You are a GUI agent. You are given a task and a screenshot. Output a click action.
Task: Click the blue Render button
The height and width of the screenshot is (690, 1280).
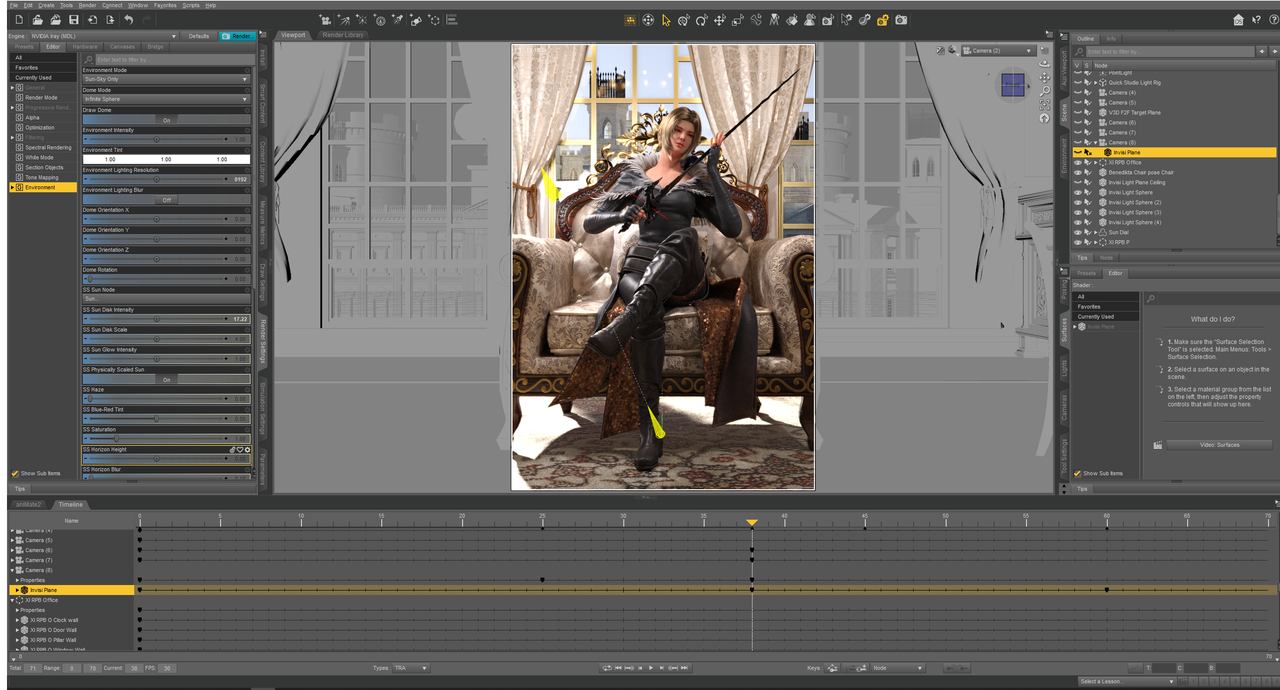238,36
